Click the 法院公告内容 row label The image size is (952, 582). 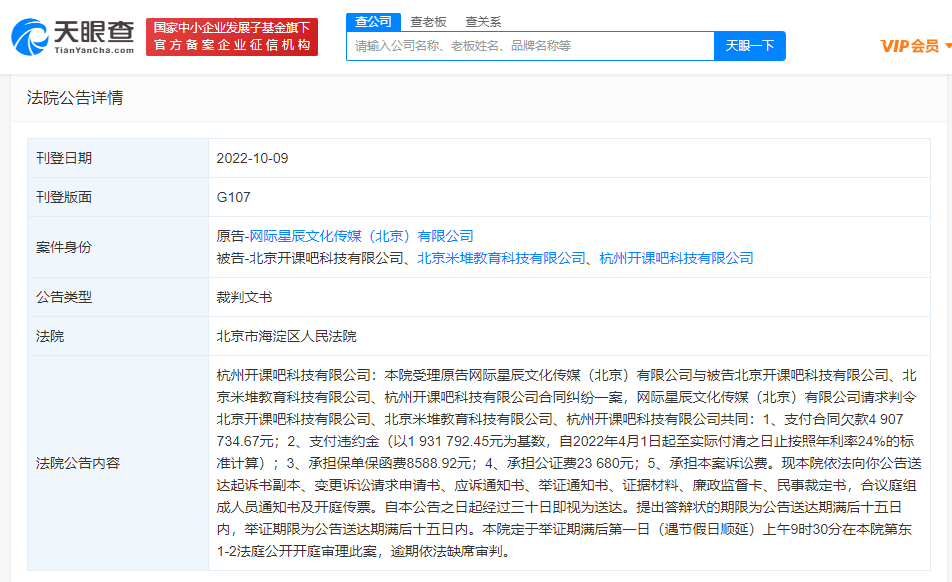78,463
